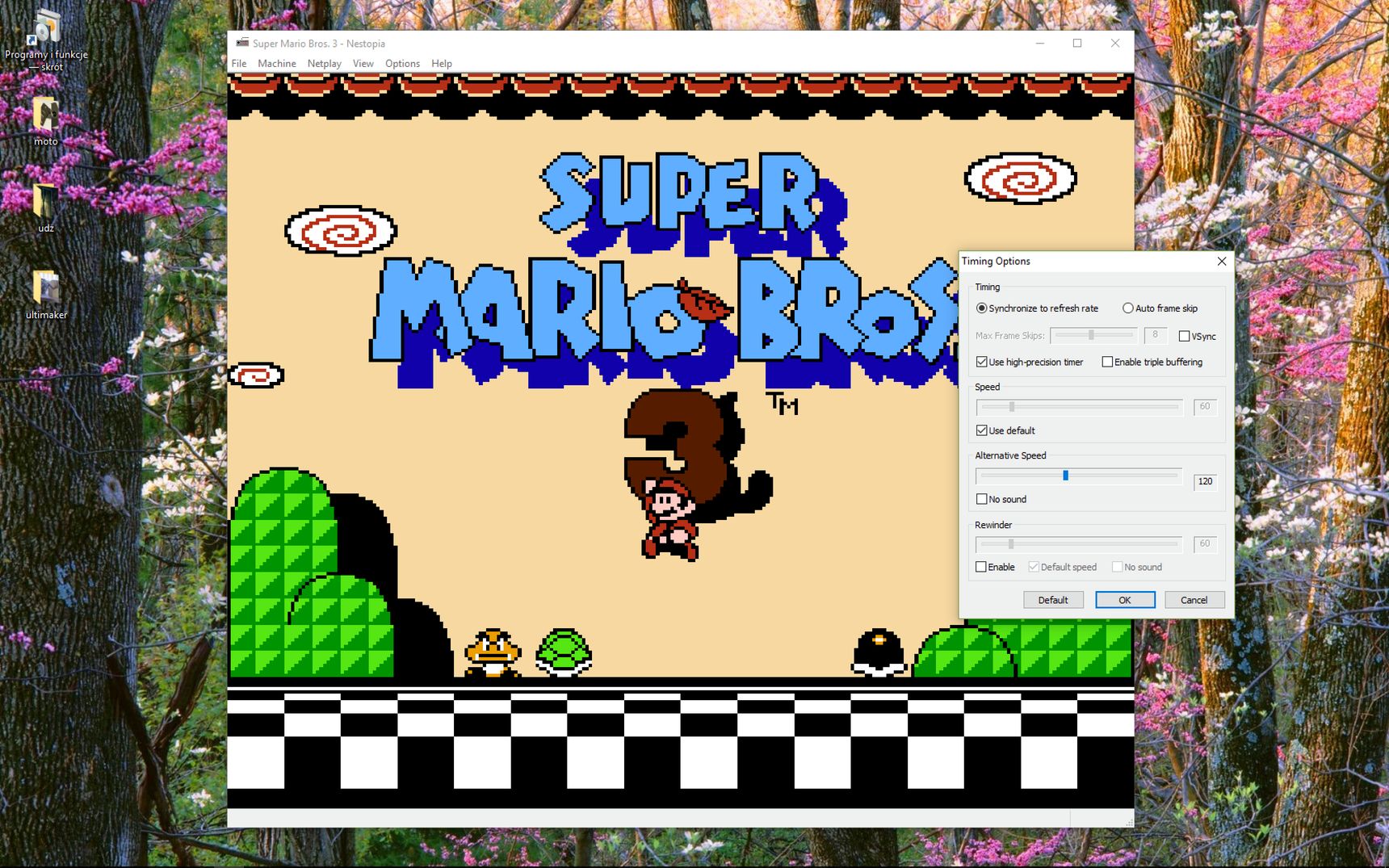Click the Super Mario Bros. 3 - Nestopia title

319,44
